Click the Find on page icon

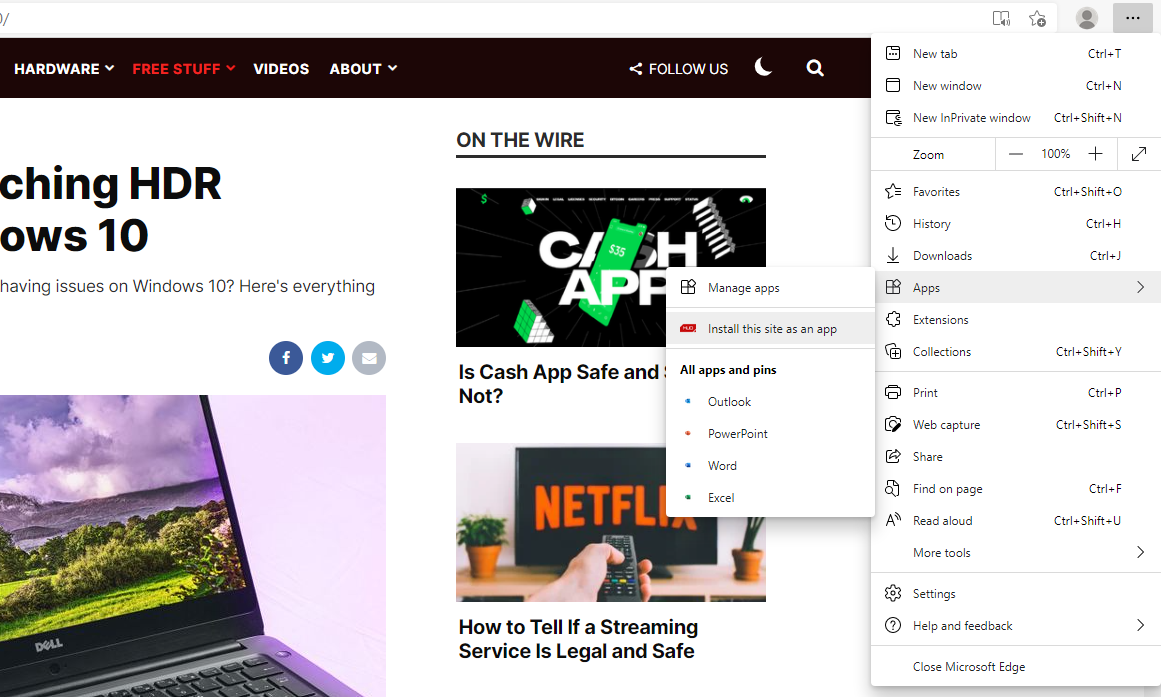893,488
